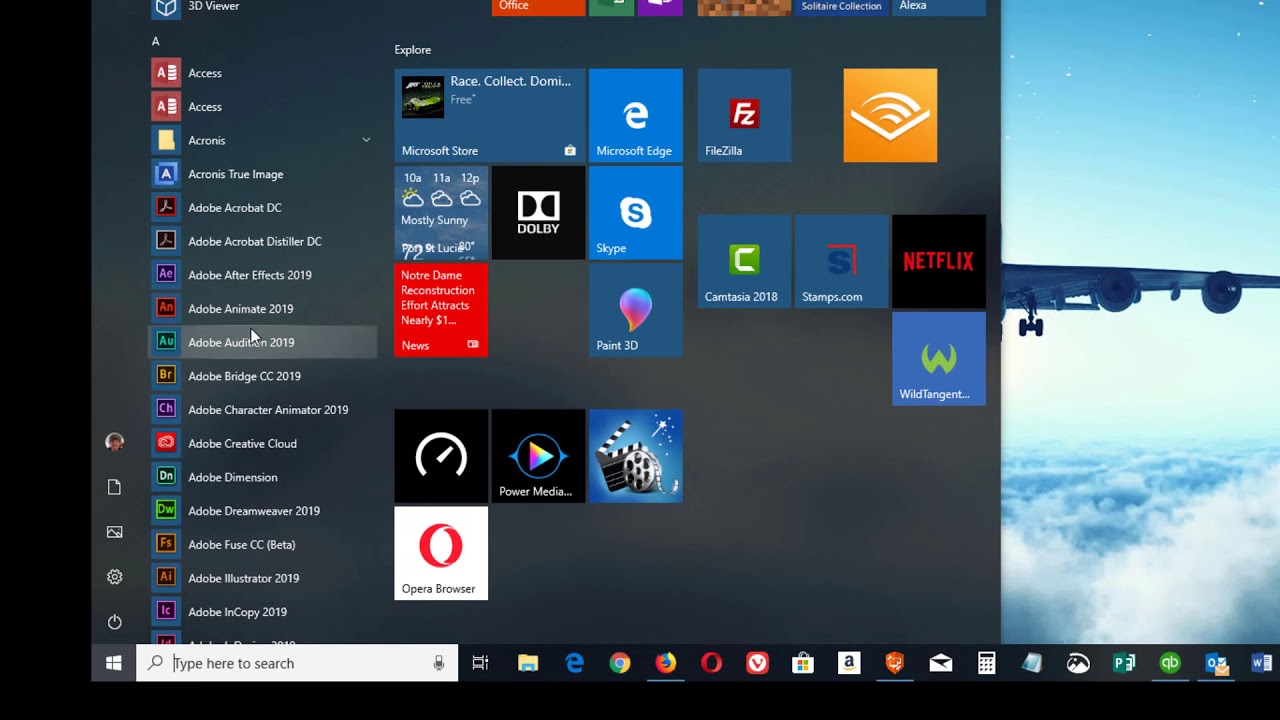Open Adobe Acrobat Distiller DC
The image size is (1280, 720).
(263, 241)
